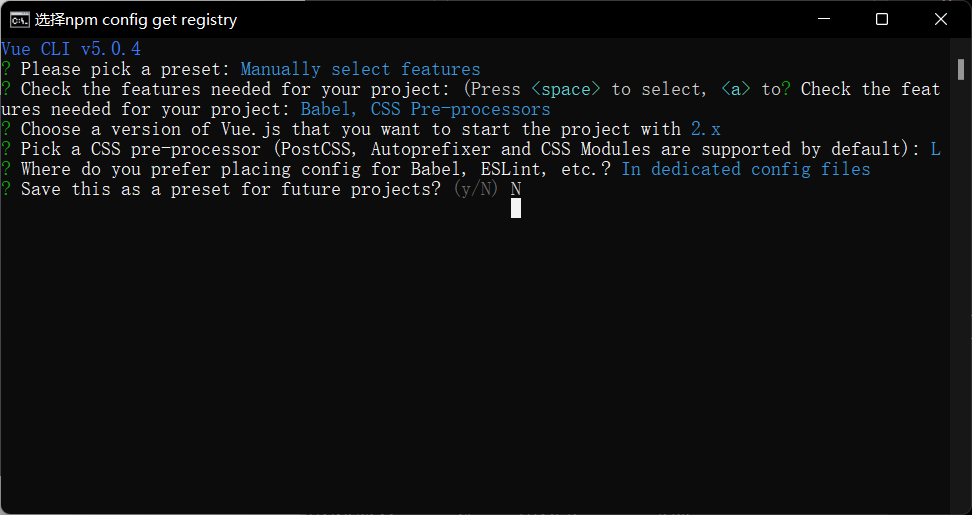Click the blinking cursor block below the prompt
Screen dimensions: 972x515
tap(516, 208)
